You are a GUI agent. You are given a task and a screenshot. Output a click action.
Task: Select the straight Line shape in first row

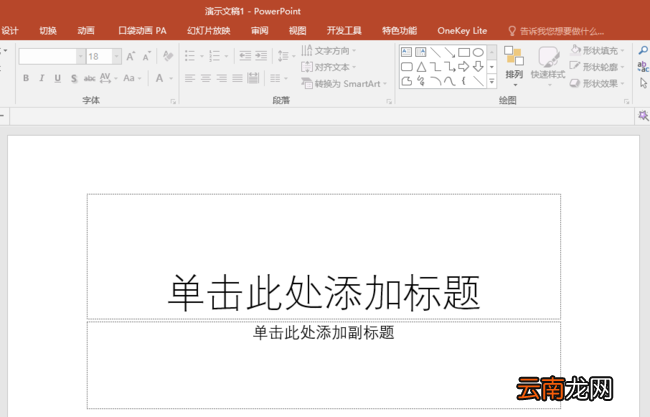[x=435, y=52]
